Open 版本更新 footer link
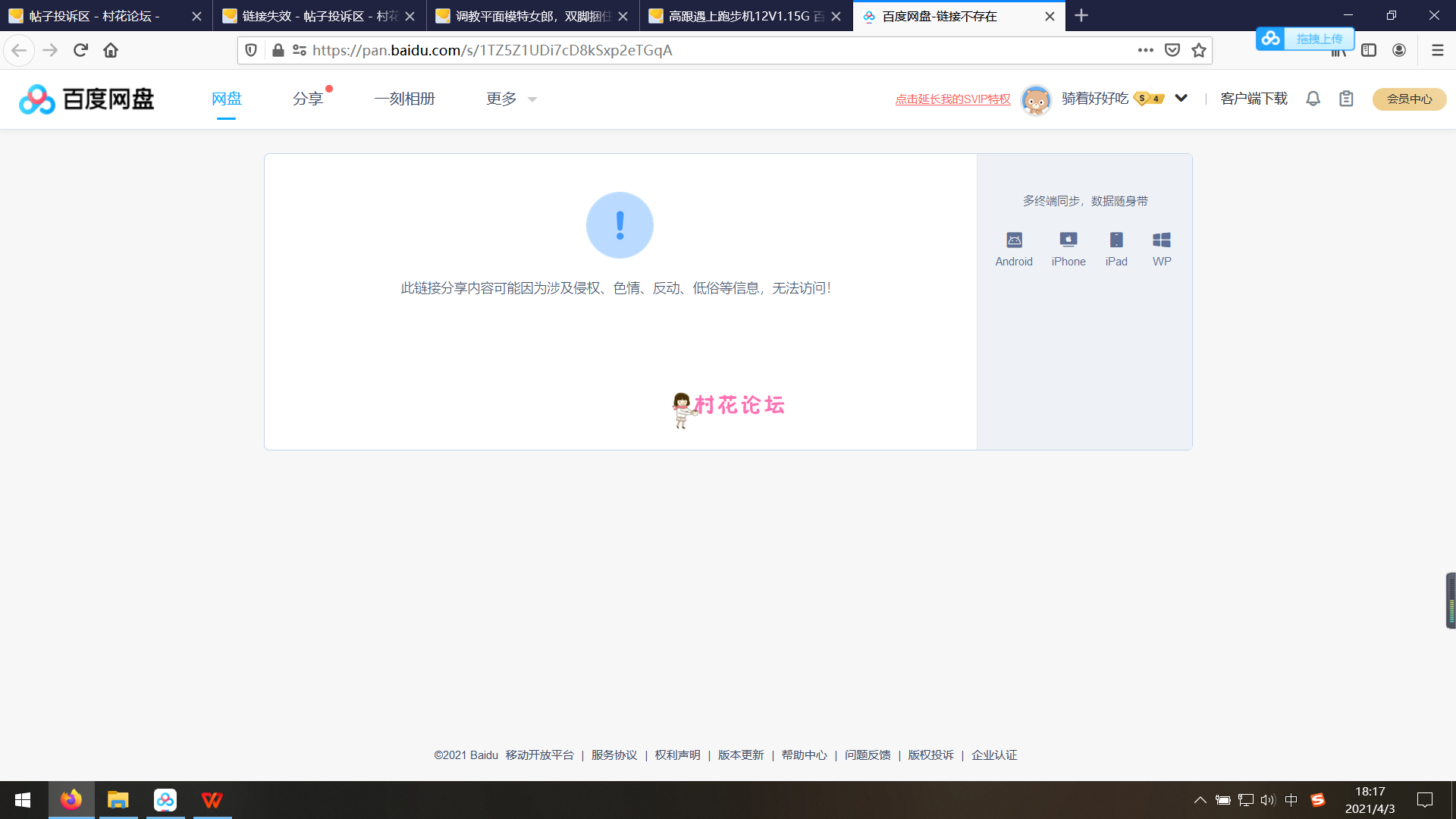Viewport: 1456px width, 819px height. tap(741, 755)
